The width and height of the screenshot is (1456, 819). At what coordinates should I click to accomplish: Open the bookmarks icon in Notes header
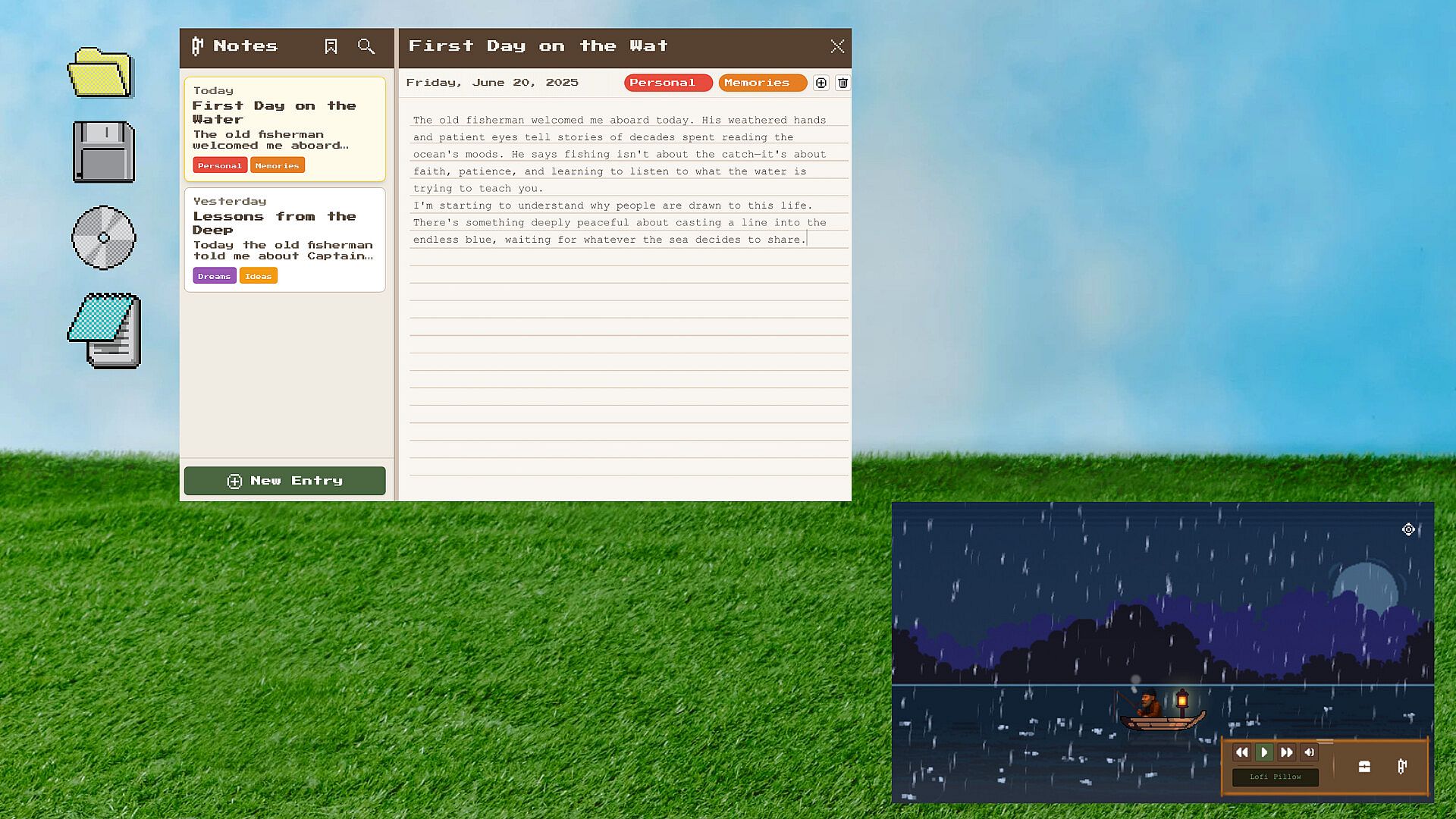(331, 46)
